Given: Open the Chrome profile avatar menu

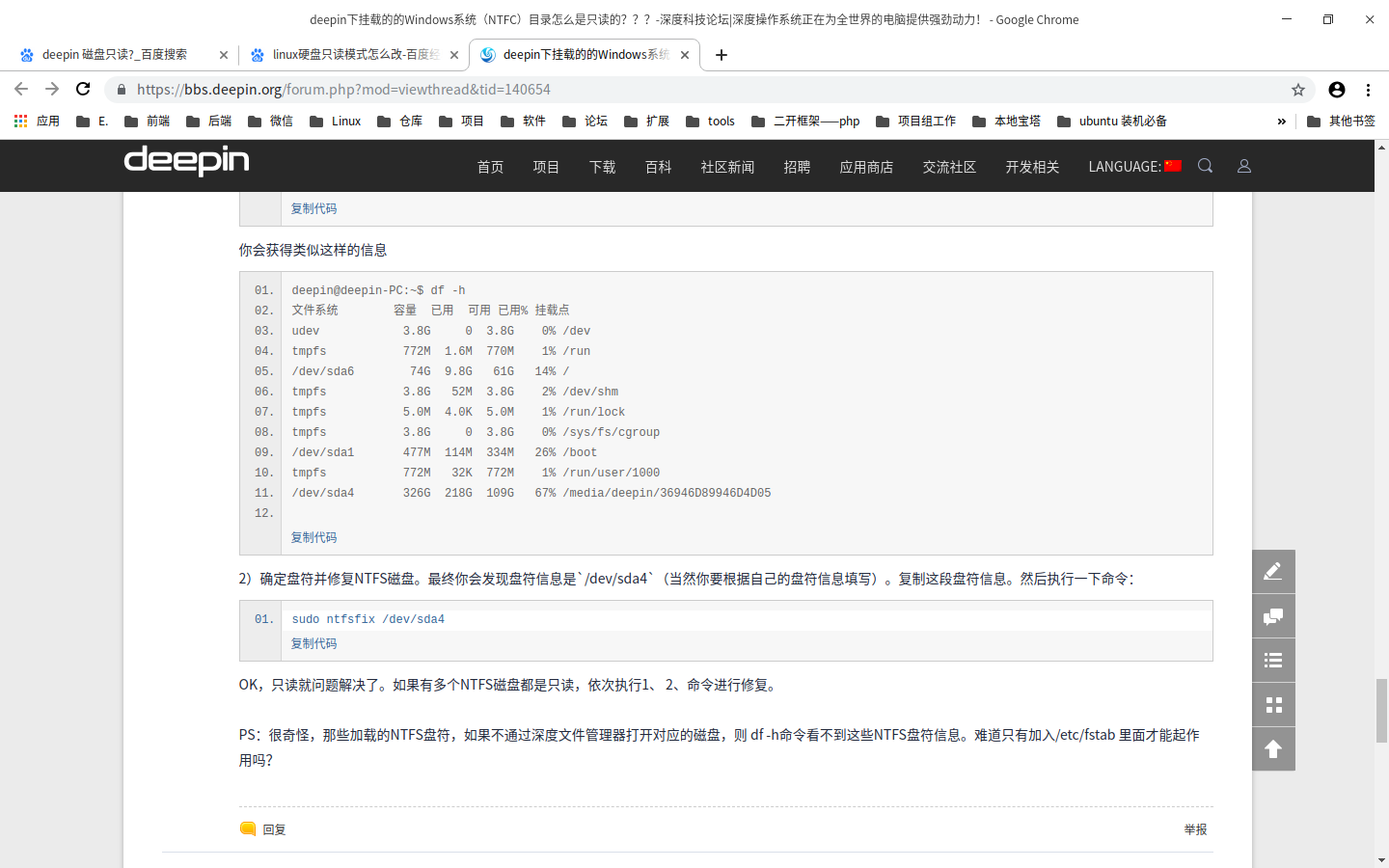Looking at the screenshot, I should [1337, 90].
